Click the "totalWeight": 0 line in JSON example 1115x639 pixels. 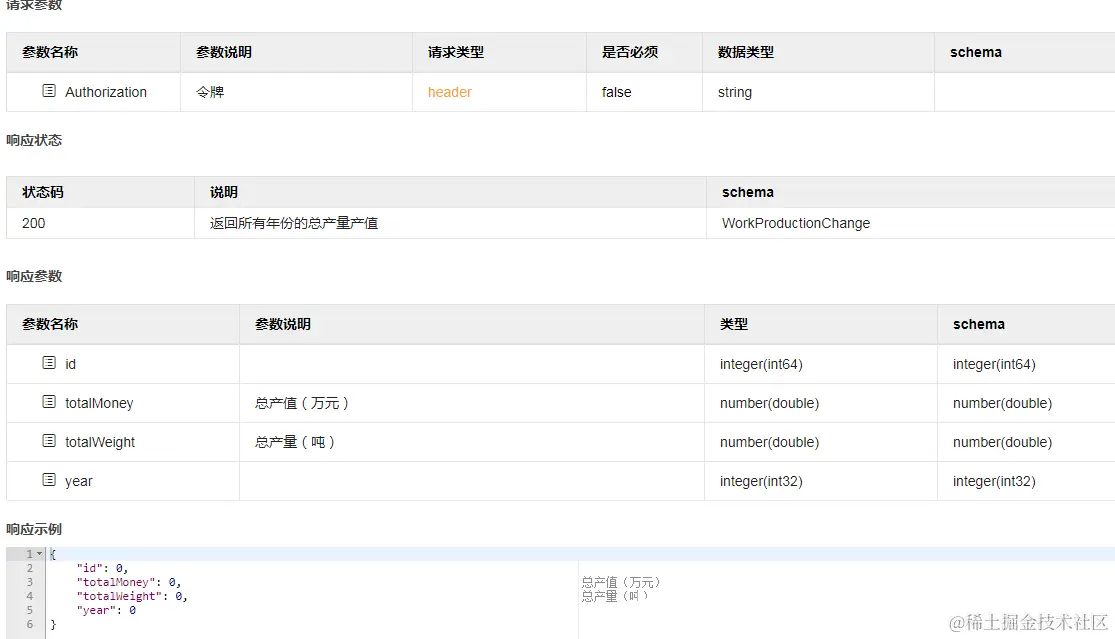pyautogui.click(x=132, y=596)
